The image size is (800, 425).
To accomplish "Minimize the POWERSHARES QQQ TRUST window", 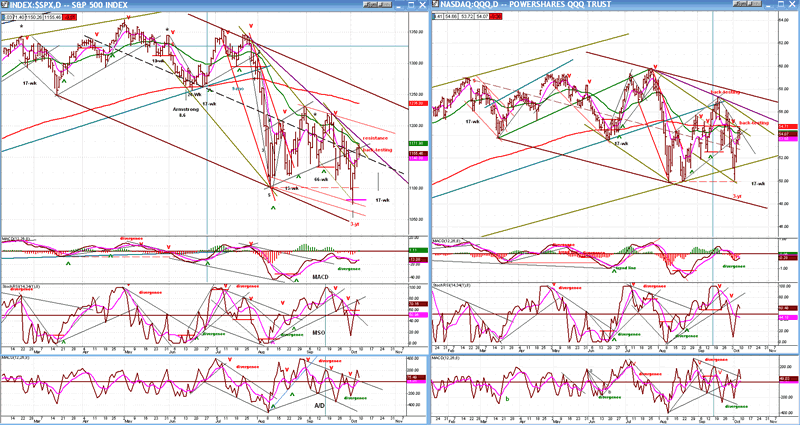I will coord(768,6).
